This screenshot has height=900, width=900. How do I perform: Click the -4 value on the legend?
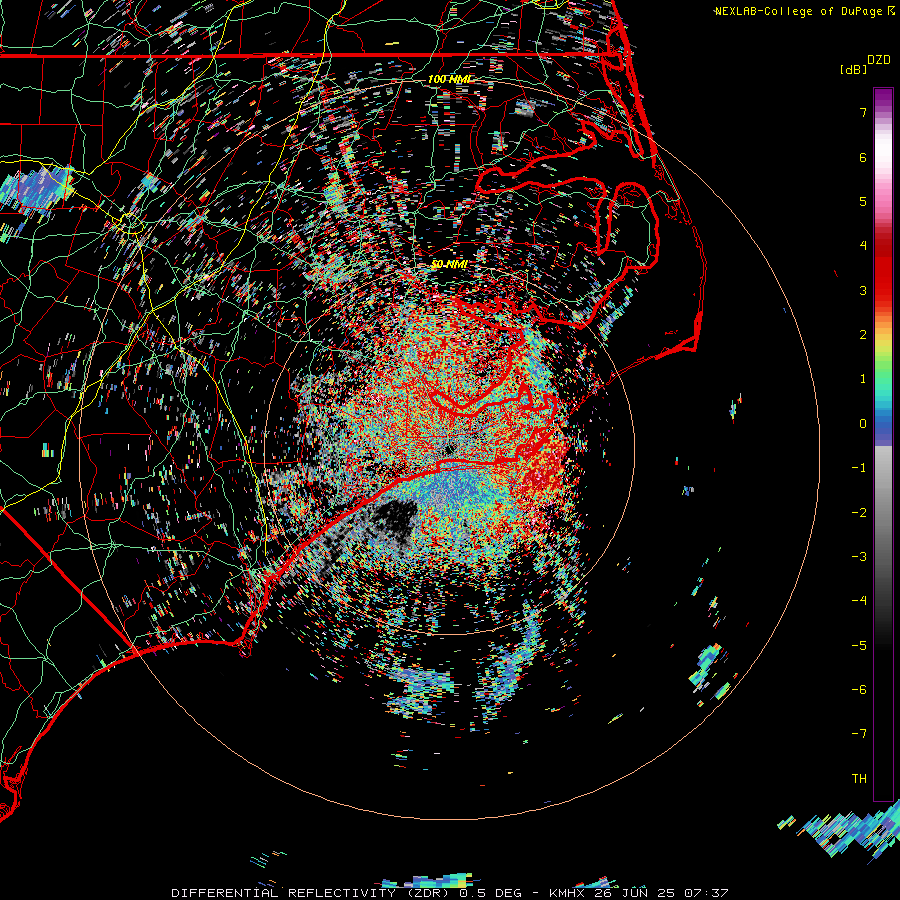click(x=859, y=600)
